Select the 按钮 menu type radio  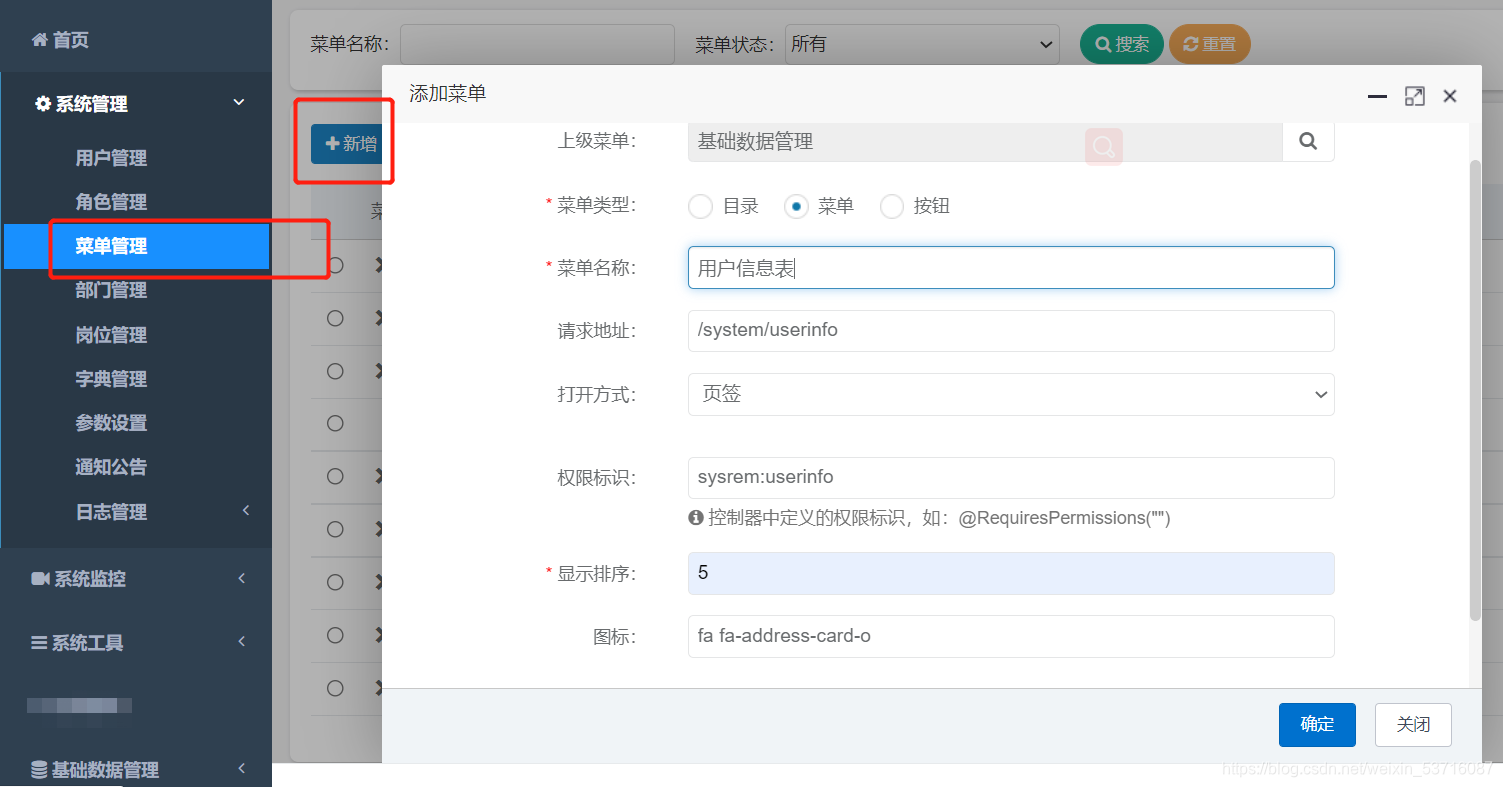coord(891,206)
